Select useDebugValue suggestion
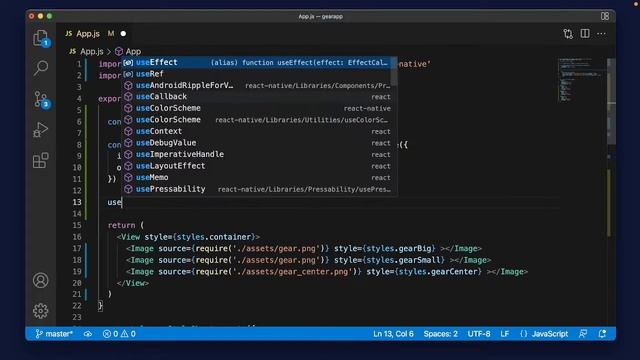Viewport: 640px width, 360px height. click(257, 143)
